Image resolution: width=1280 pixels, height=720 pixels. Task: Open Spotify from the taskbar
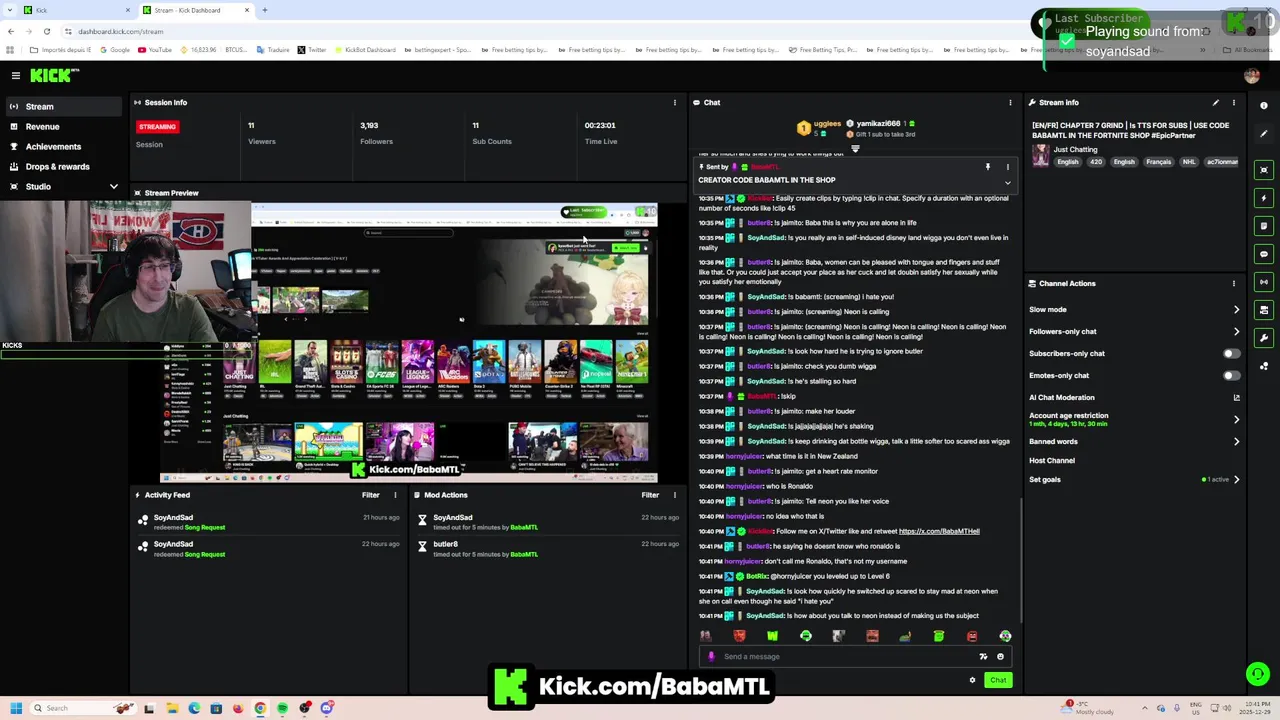282,708
